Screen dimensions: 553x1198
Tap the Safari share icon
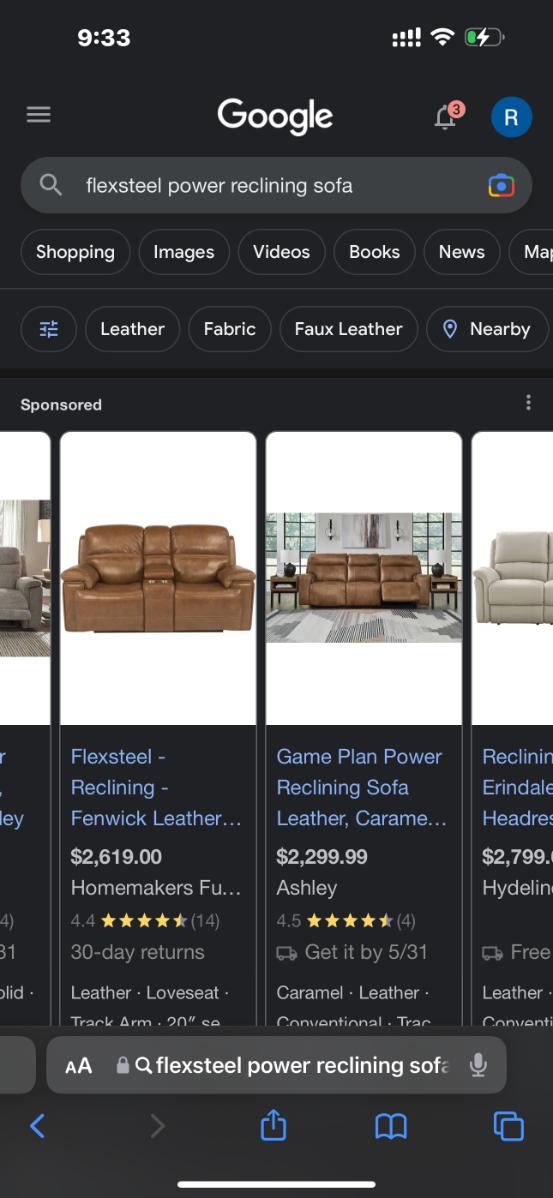[273, 1125]
